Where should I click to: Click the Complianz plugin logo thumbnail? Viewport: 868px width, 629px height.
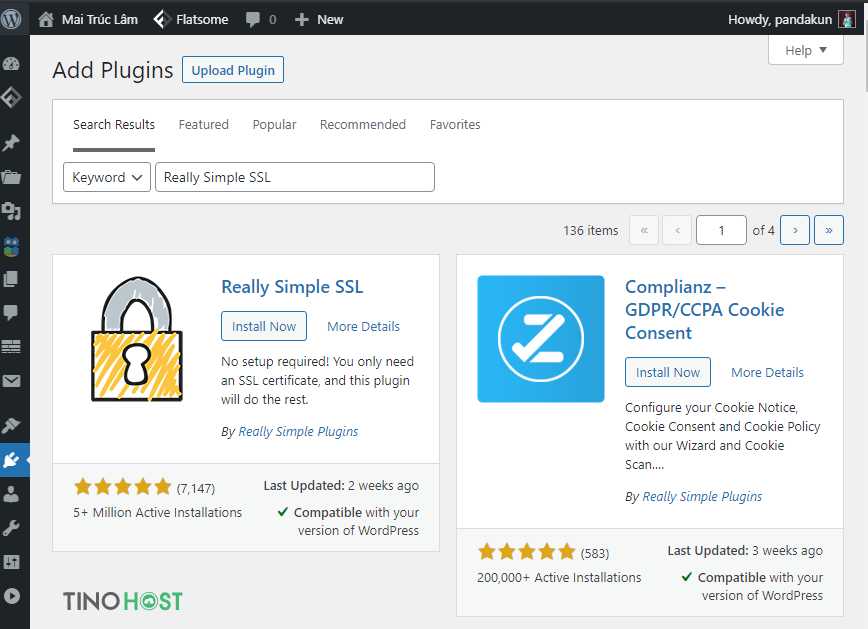point(541,339)
